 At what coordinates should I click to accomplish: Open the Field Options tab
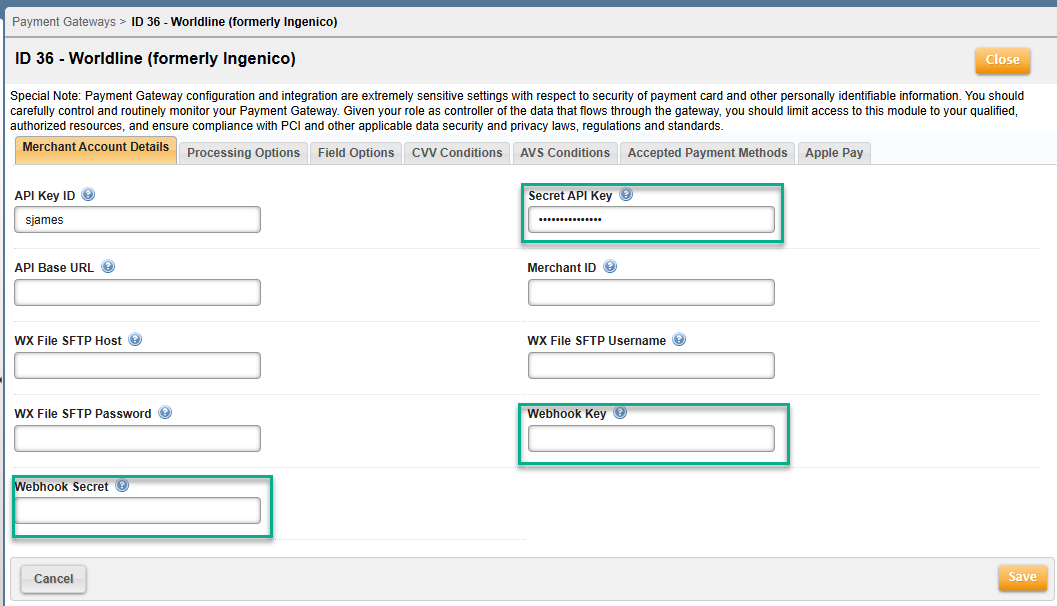coord(356,153)
